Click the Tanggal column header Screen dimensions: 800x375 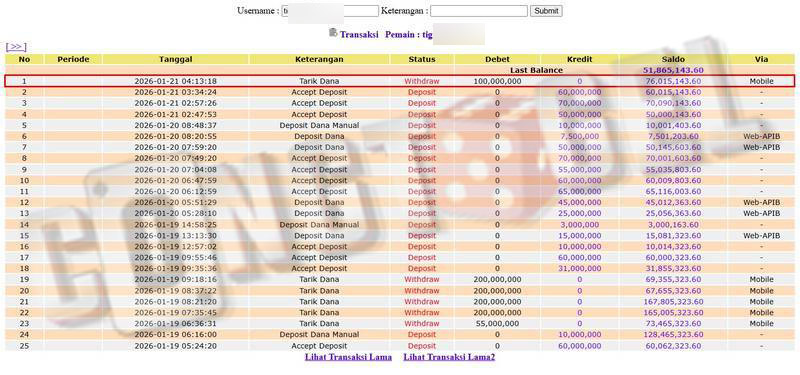(176, 59)
